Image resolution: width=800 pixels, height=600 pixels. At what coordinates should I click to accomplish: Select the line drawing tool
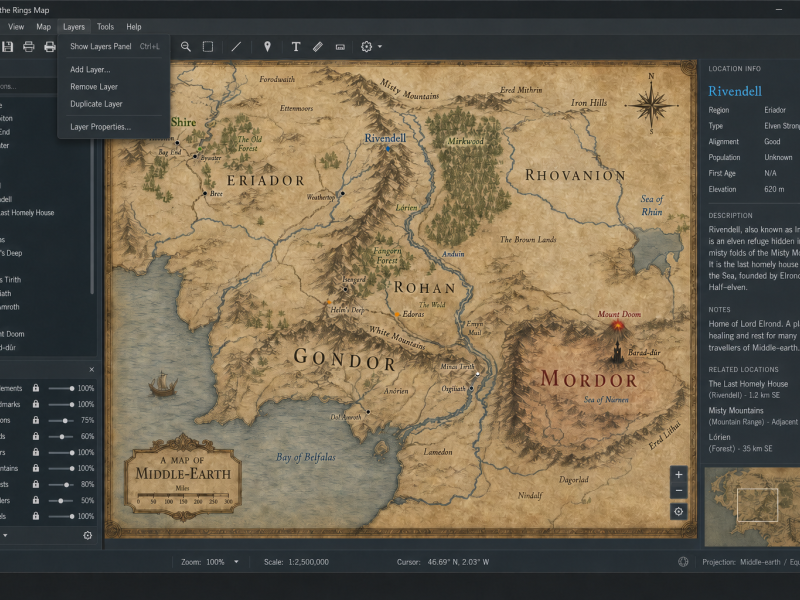tap(236, 47)
